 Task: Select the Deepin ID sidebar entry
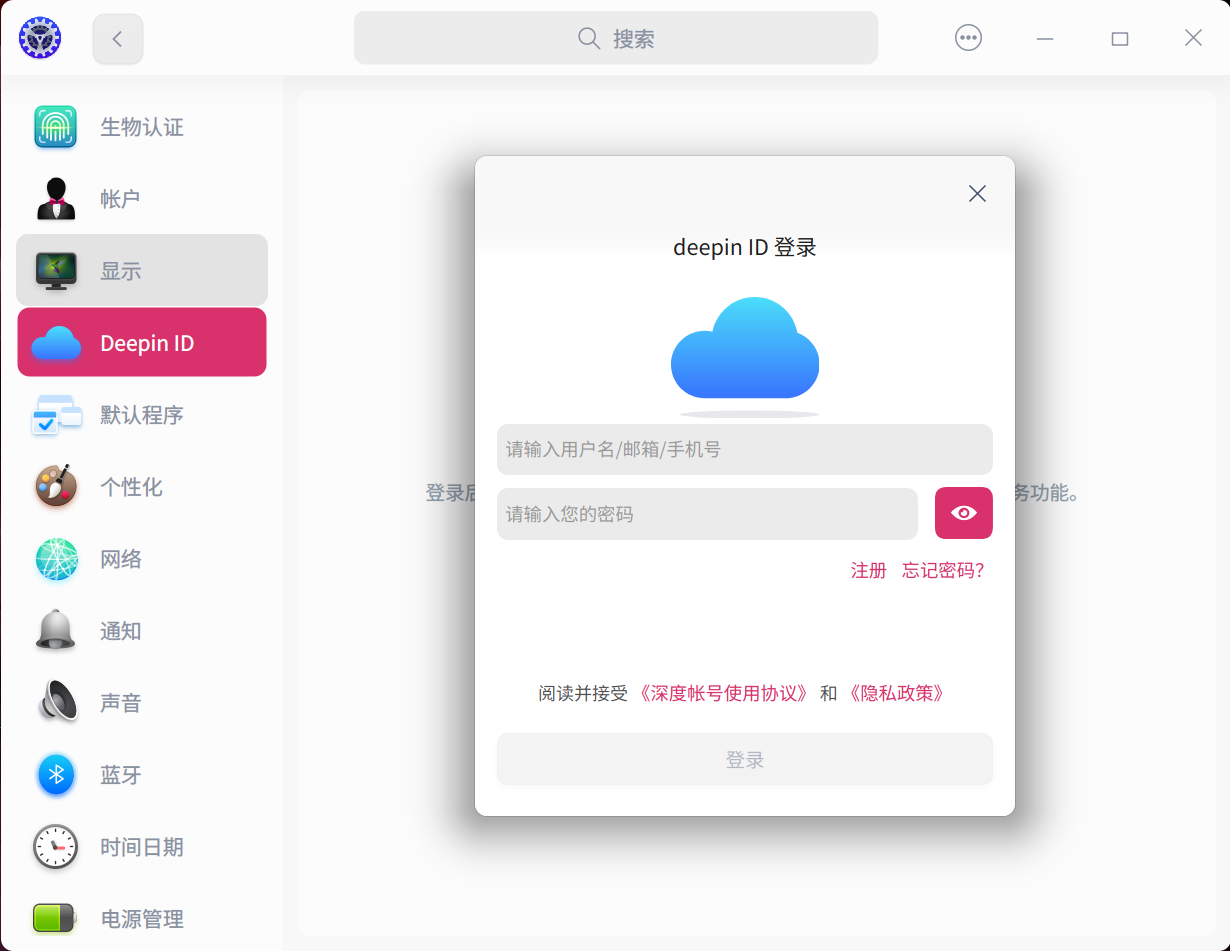coord(142,342)
